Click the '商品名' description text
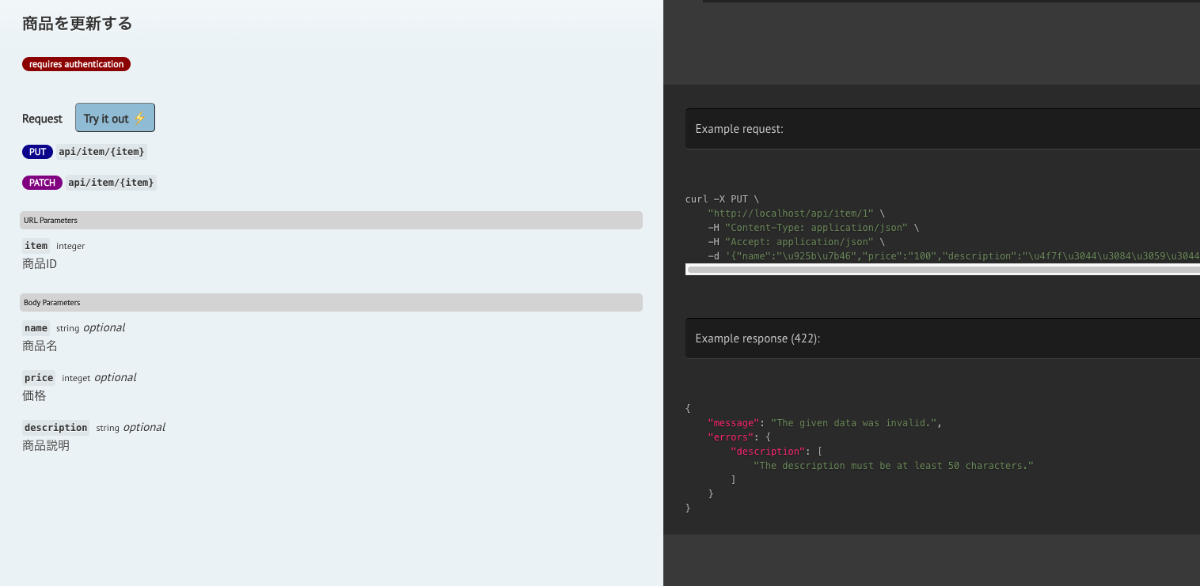 [40, 346]
